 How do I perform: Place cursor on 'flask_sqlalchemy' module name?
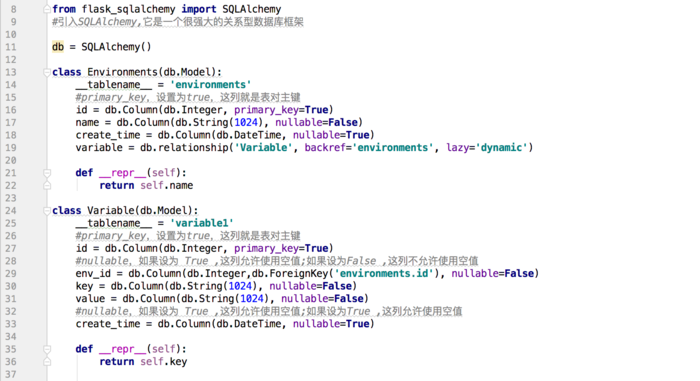(x=129, y=9)
